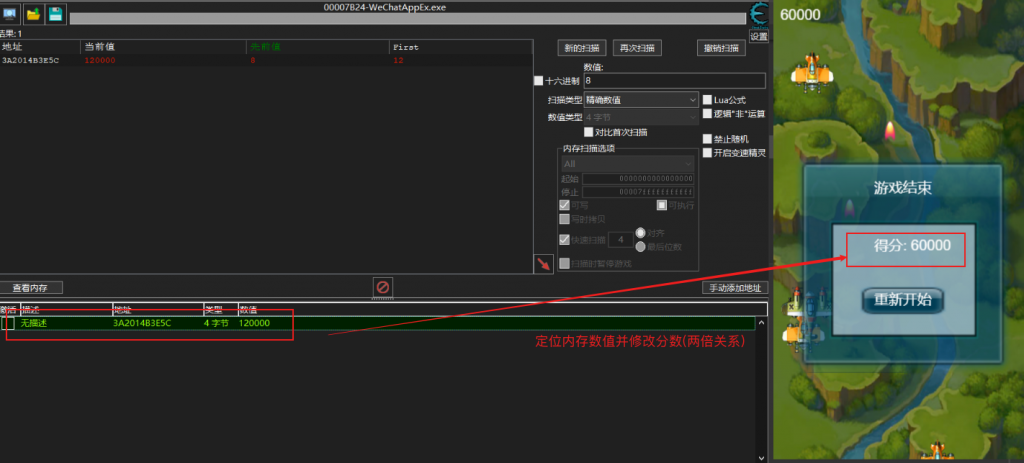Click 得分: 60000 score text in game
1024x463 pixels.
[912, 246]
